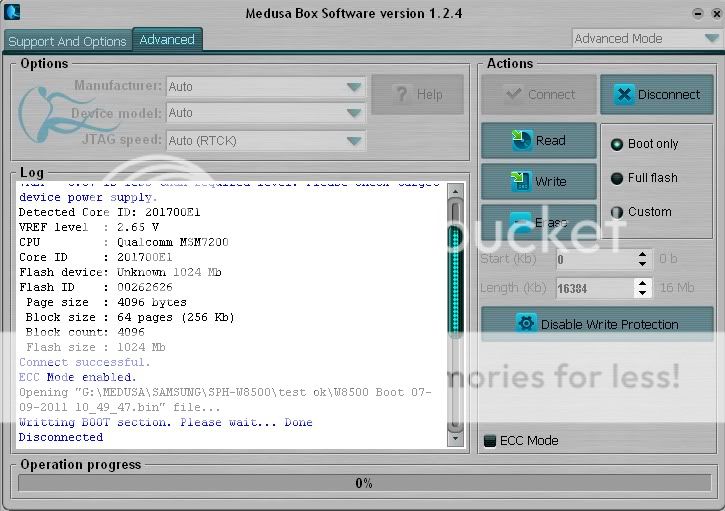725x511 pixels.
Task: Click the 'Connect successful.' log line
Action: click(85, 362)
